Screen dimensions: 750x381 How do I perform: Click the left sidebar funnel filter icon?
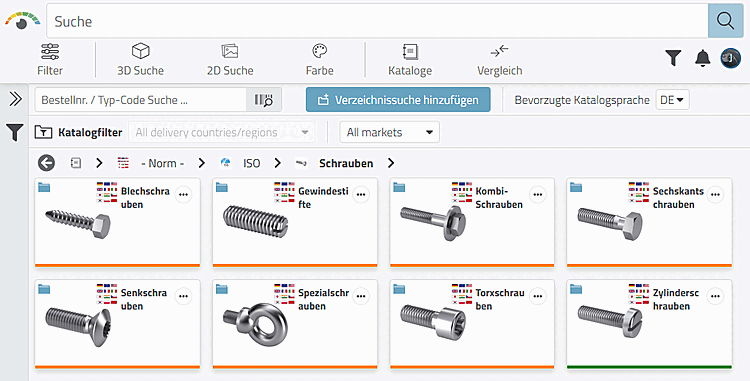15,132
